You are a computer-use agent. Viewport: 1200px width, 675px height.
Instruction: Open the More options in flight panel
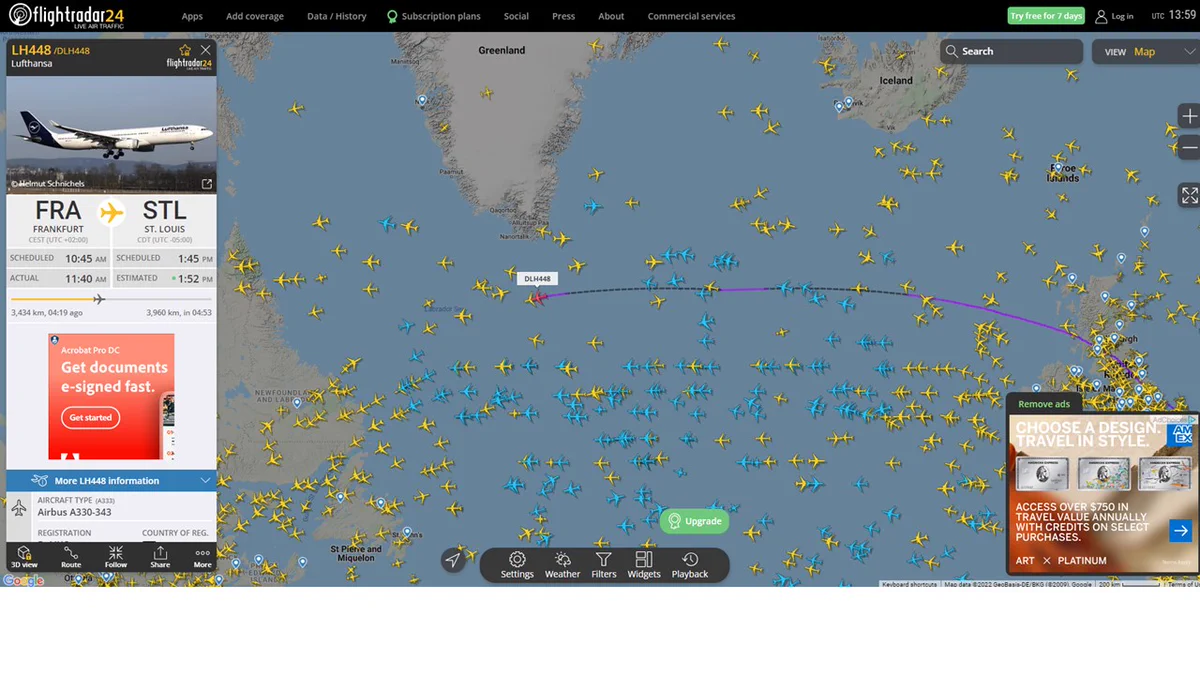point(202,557)
